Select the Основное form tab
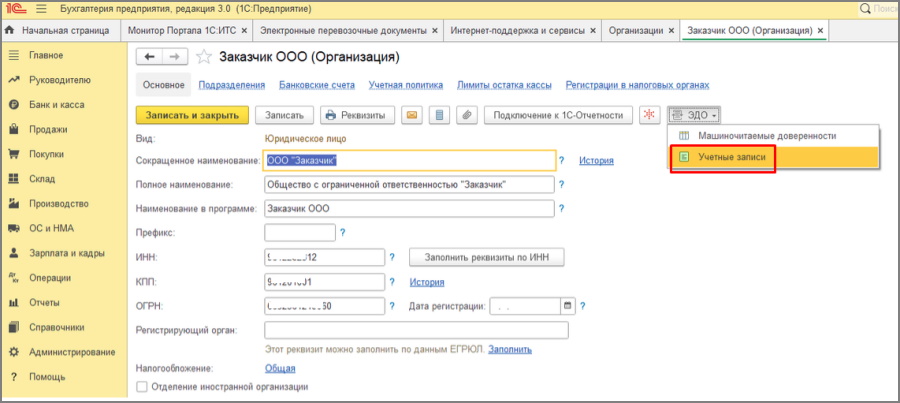 tap(164, 85)
